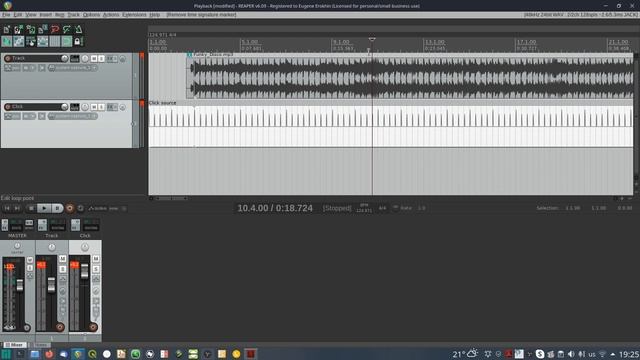
Task: Click the 10.4.00 / 0:18.724 time display
Action: pyautogui.click(x=275, y=208)
